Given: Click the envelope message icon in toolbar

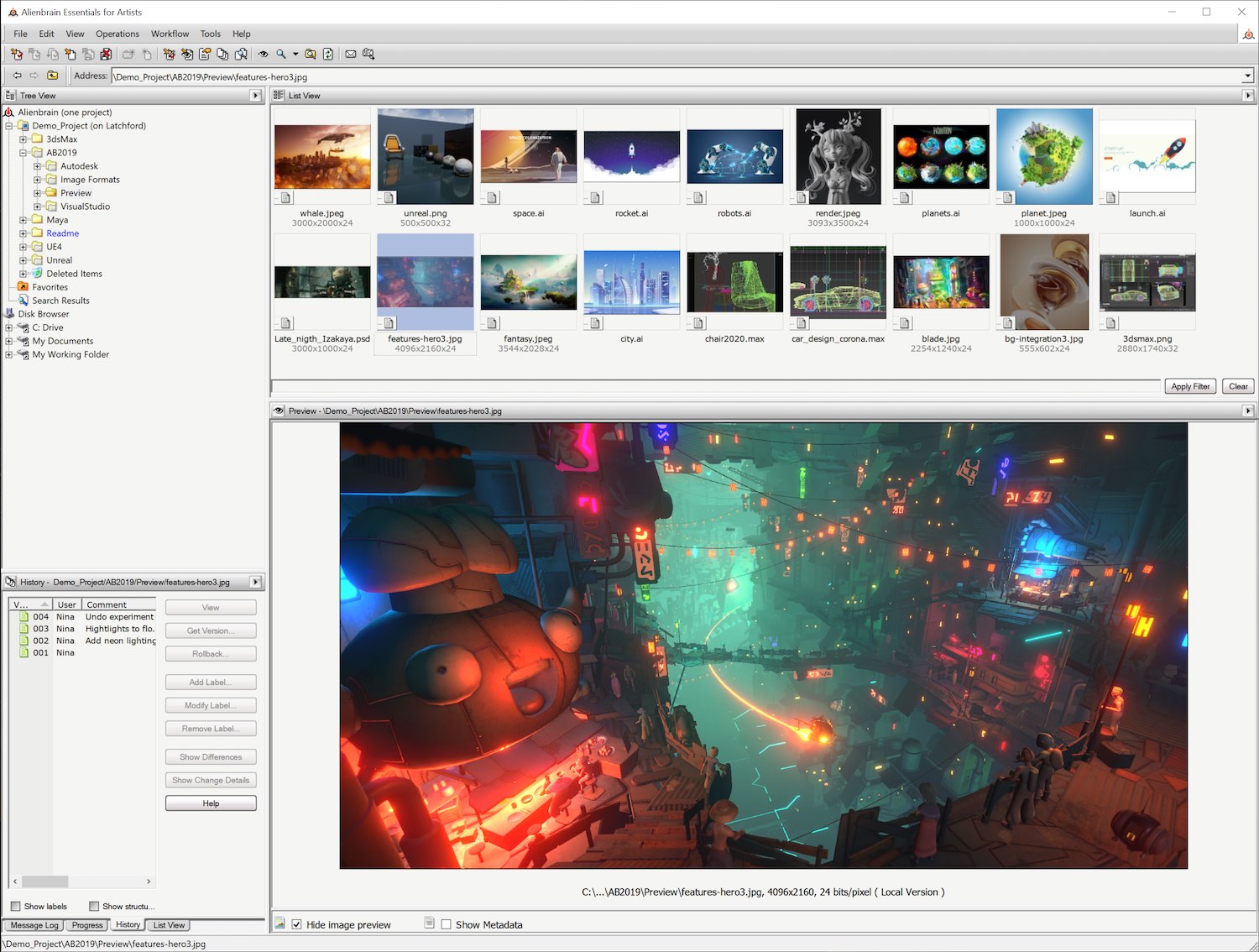Looking at the screenshot, I should click(351, 55).
